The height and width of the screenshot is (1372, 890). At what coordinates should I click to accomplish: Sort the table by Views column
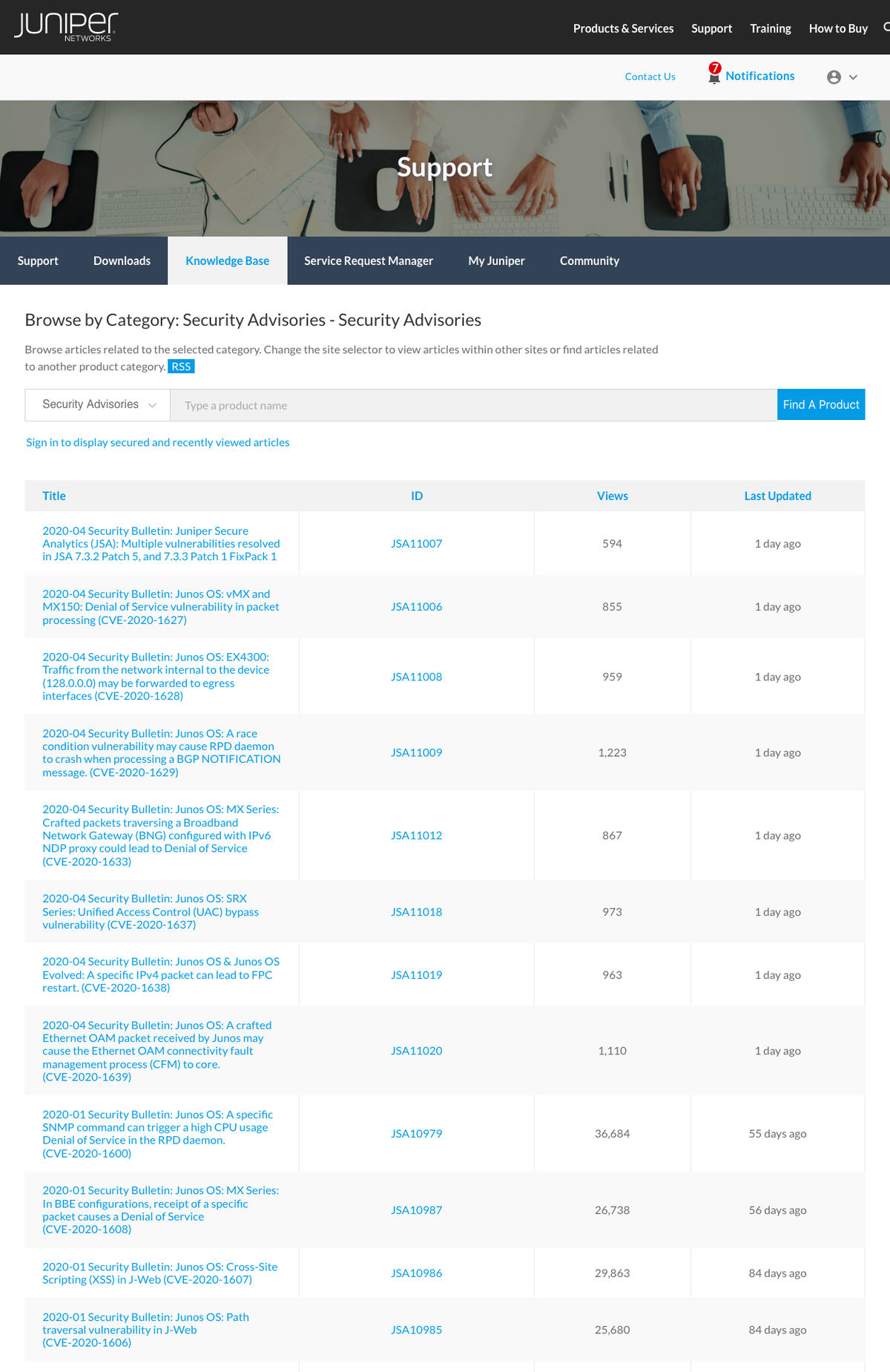(x=612, y=496)
